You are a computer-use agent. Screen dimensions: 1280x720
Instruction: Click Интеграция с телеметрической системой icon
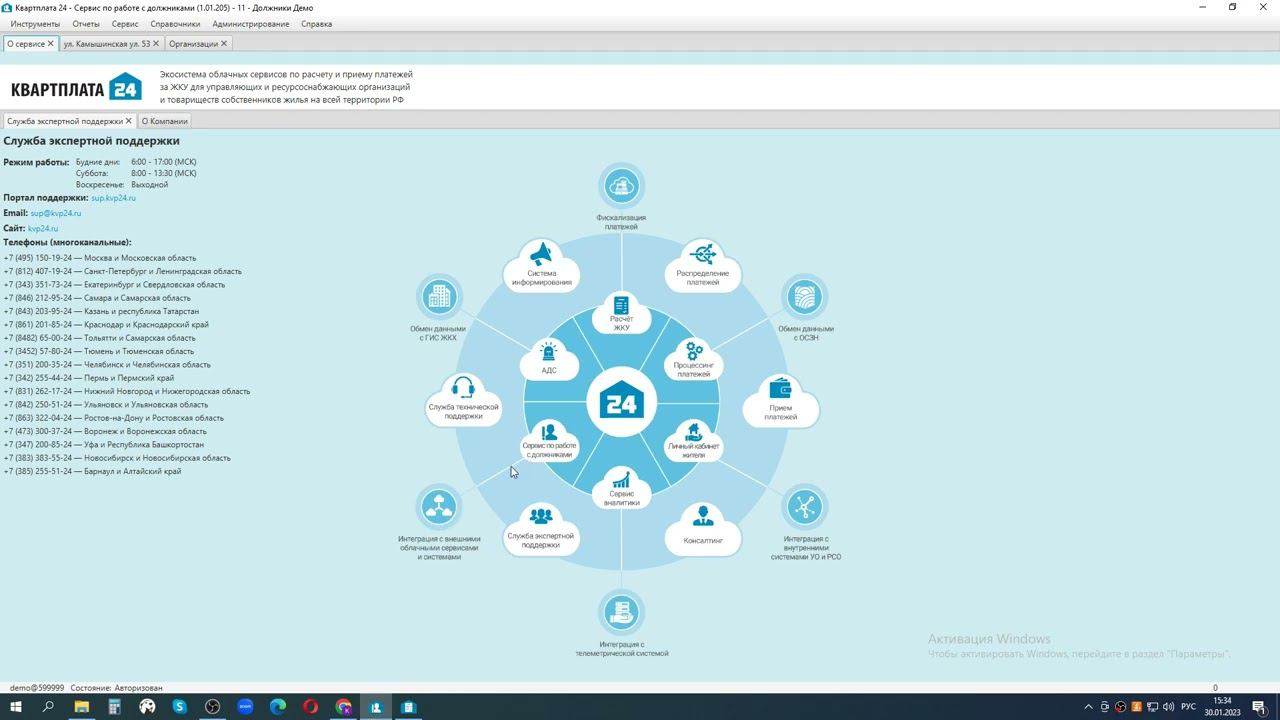621,612
